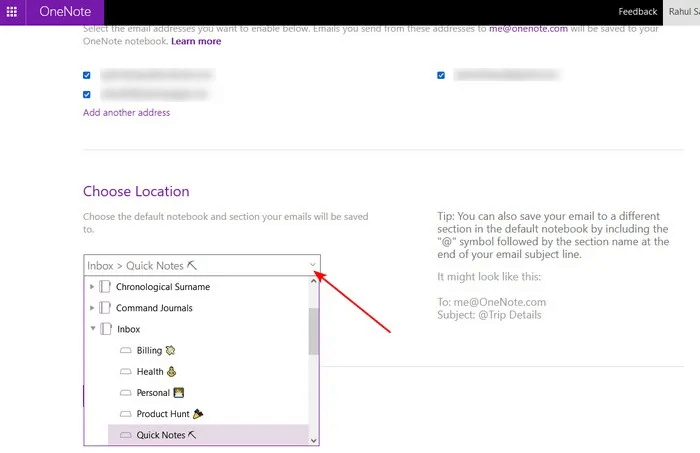
Task: Select the Inbox notebook icon
Action: pyautogui.click(x=106, y=329)
